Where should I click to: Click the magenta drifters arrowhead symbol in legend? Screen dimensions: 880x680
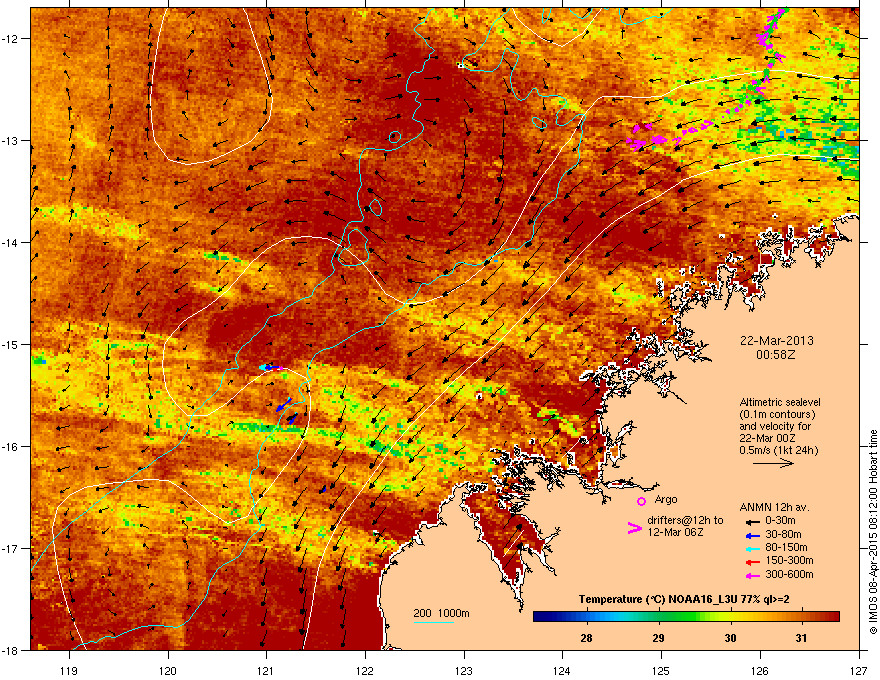[634, 527]
